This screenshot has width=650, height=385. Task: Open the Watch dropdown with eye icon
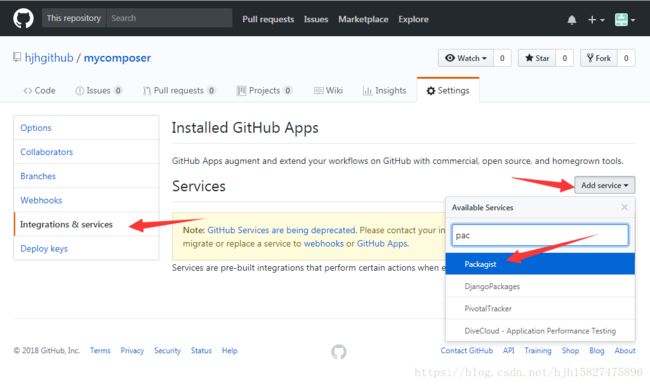click(466, 58)
